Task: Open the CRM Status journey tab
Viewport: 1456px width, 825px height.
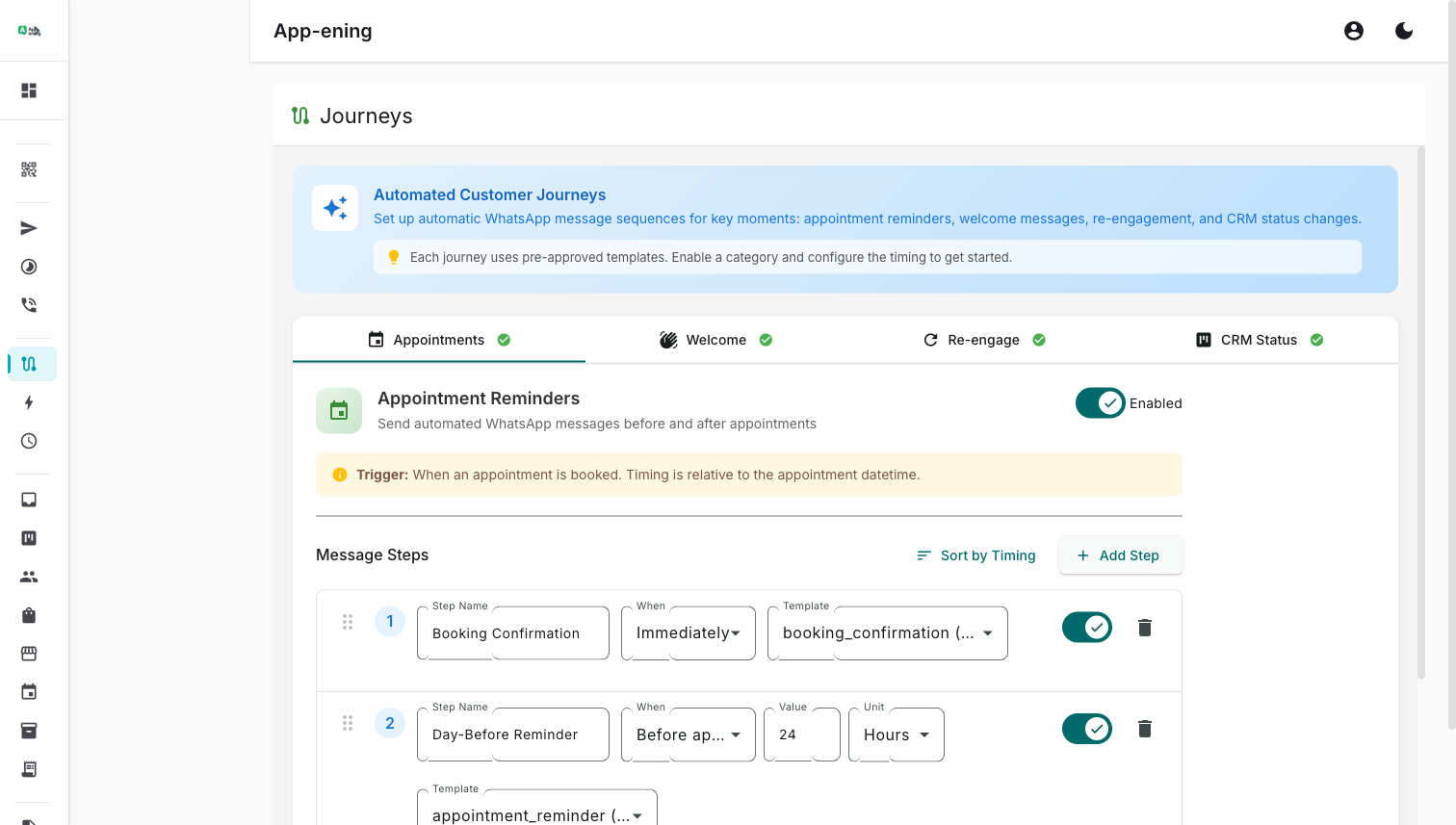Action: [x=1258, y=339]
